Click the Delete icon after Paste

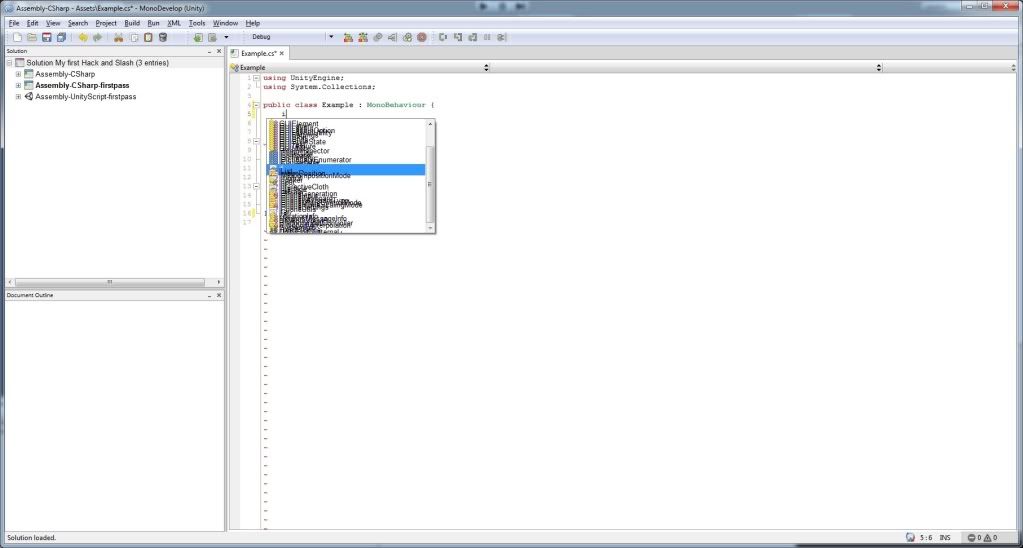[x=163, y=37]
